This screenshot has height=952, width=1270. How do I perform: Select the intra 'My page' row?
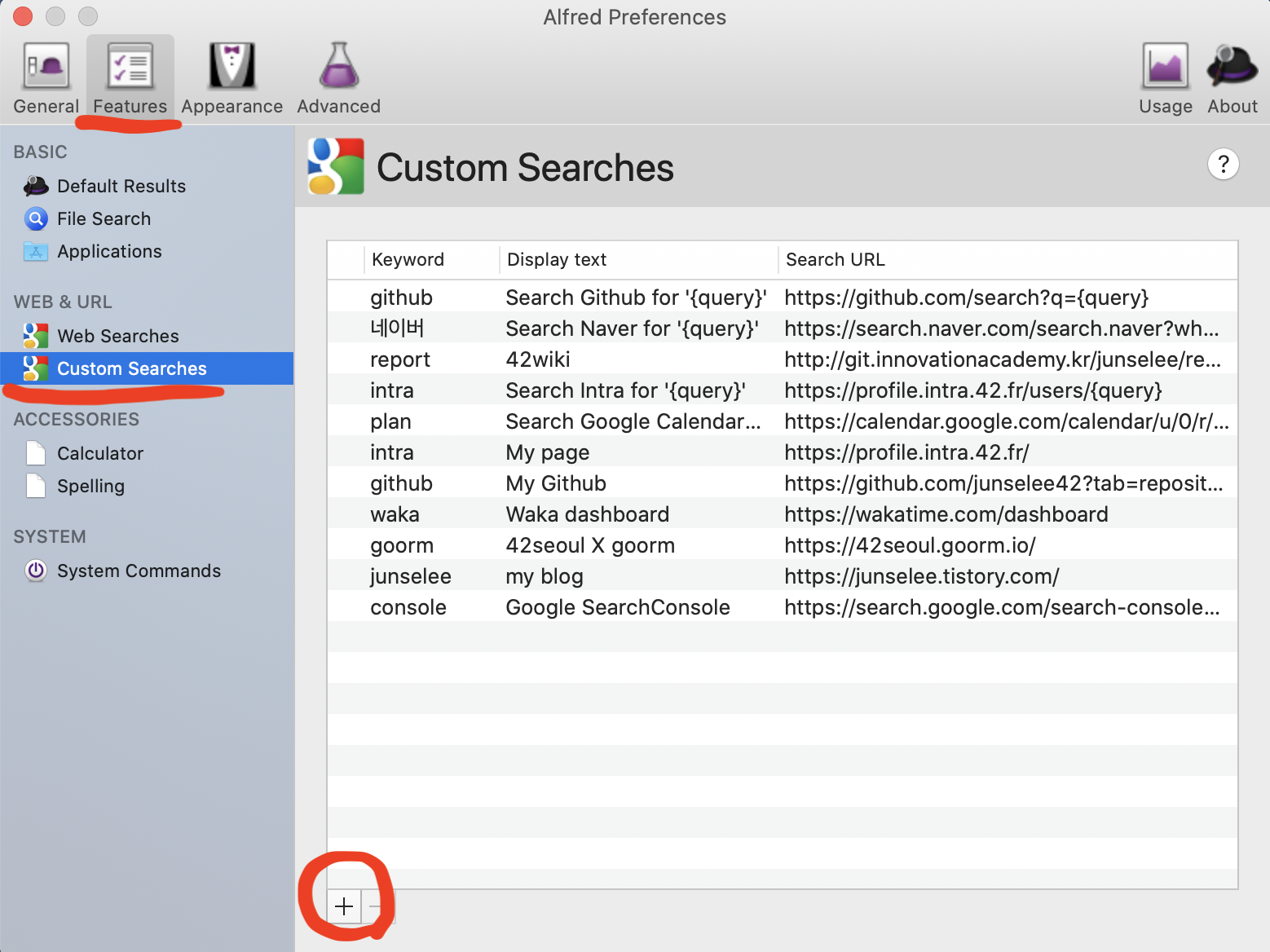coord(783,452)
